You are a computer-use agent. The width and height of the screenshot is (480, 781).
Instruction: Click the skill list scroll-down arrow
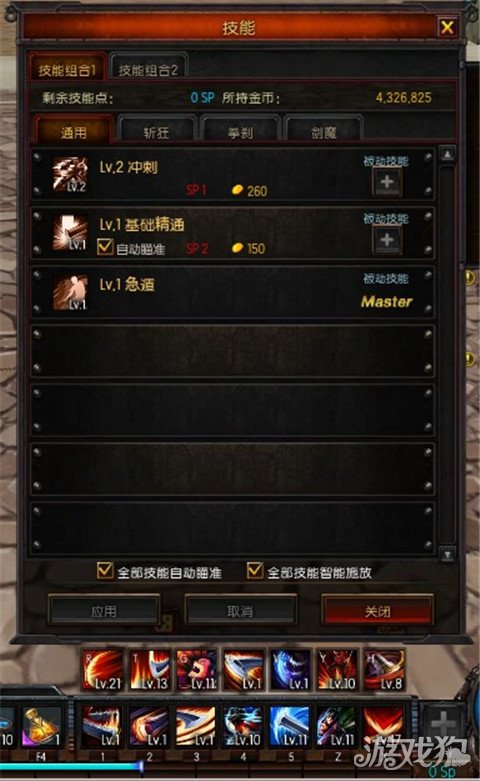tap(447, 554)
